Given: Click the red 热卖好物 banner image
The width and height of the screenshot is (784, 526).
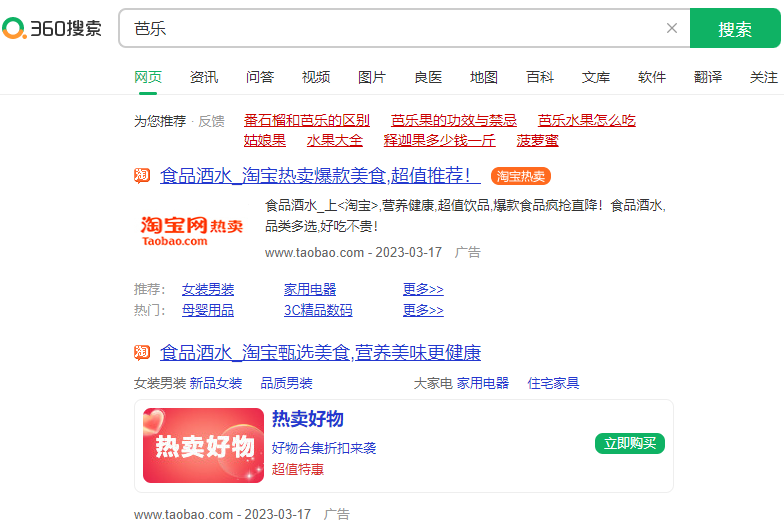Looking at the screenshot, I should [204, 446].
